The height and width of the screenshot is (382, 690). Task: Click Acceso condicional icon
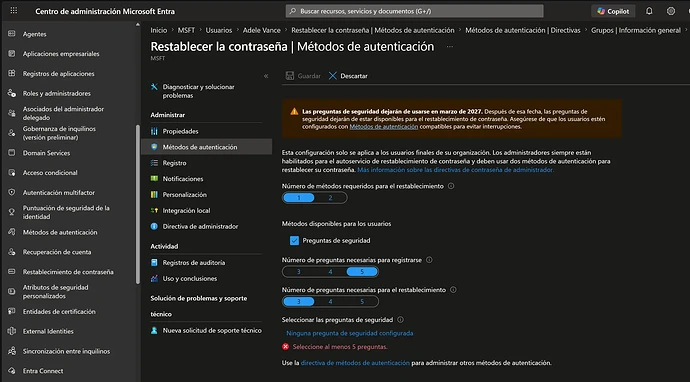12,173
